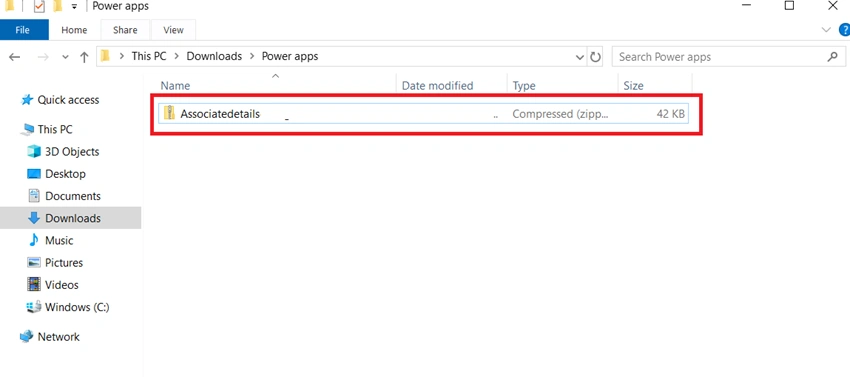Select Downloads in the navigation pane
Viewport: 850px width, 377px height.
click(73, 219)
